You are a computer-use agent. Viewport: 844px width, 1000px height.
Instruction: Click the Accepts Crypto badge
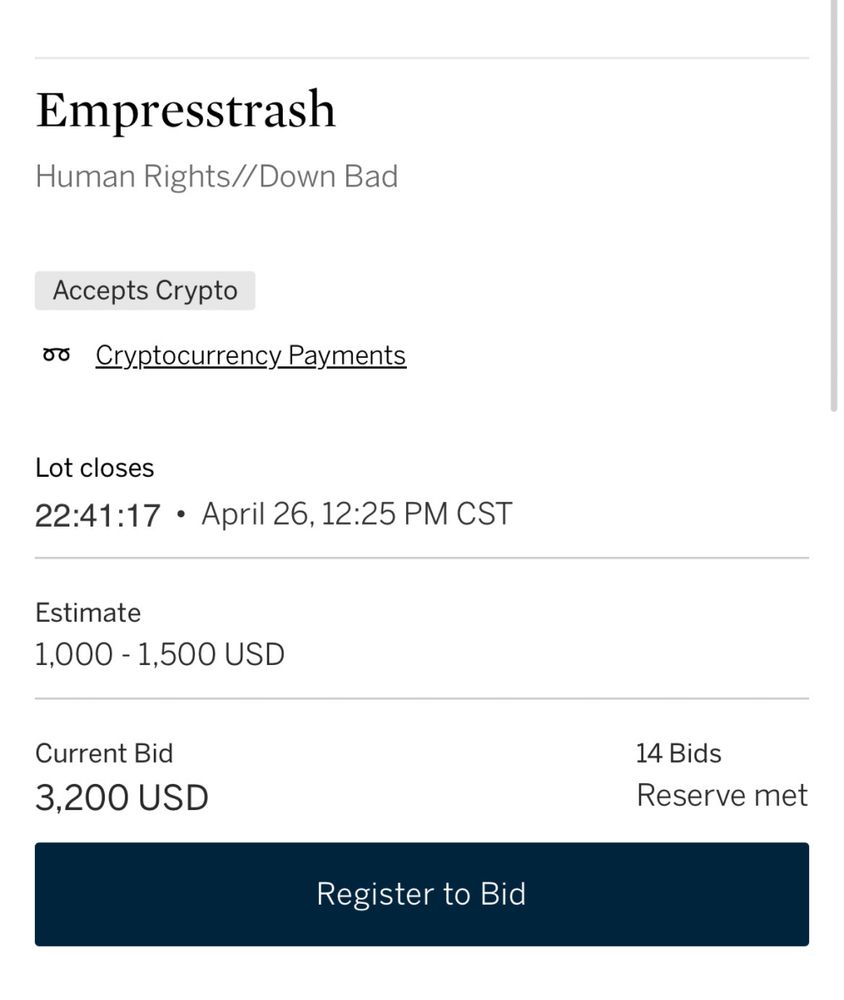(145, 291)
